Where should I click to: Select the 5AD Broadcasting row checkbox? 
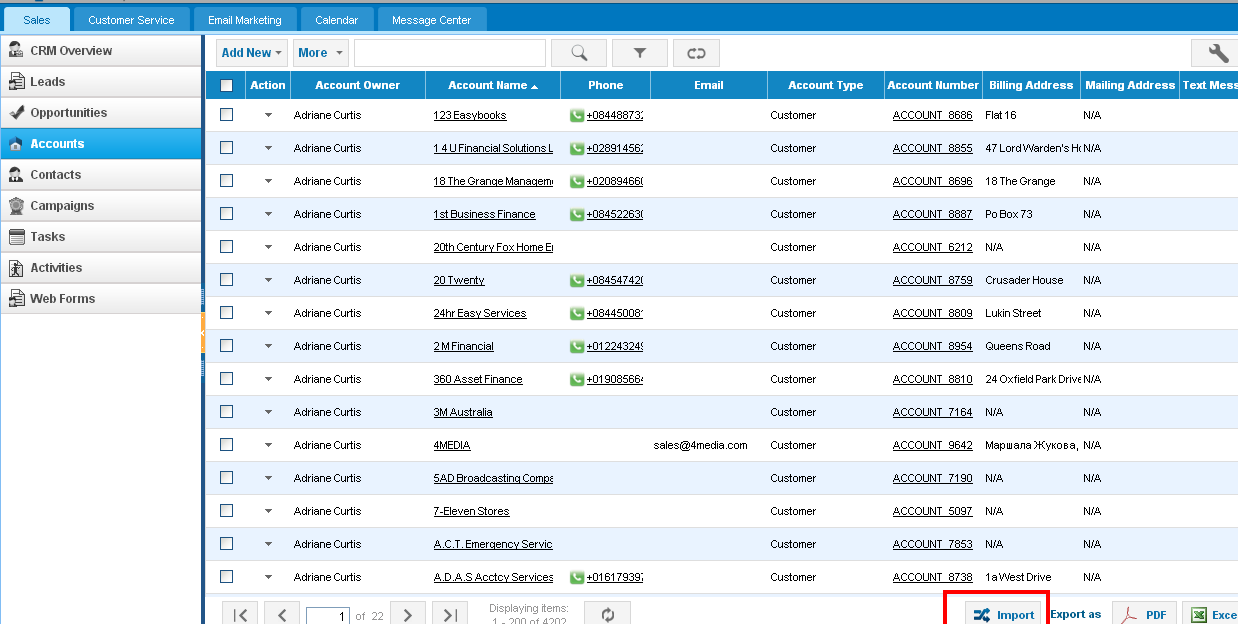tap(226, 478)
